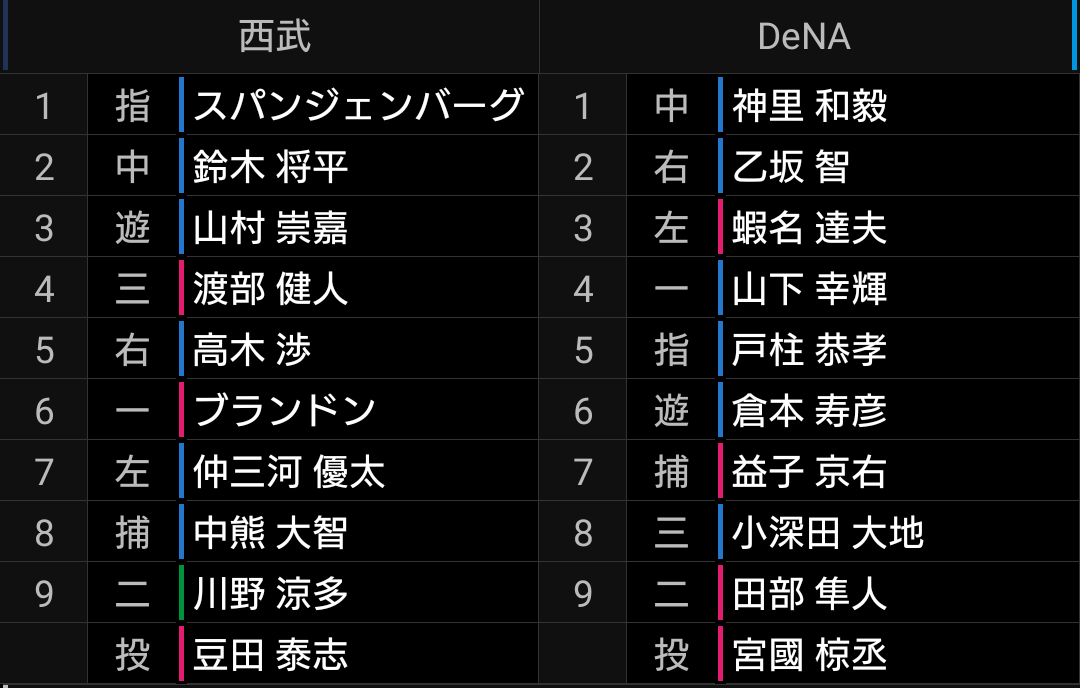Image resolution: width=1080 pixels, height=688 pixels.
Task: Select the 西武 team header tab
Action: pos(274,37)
